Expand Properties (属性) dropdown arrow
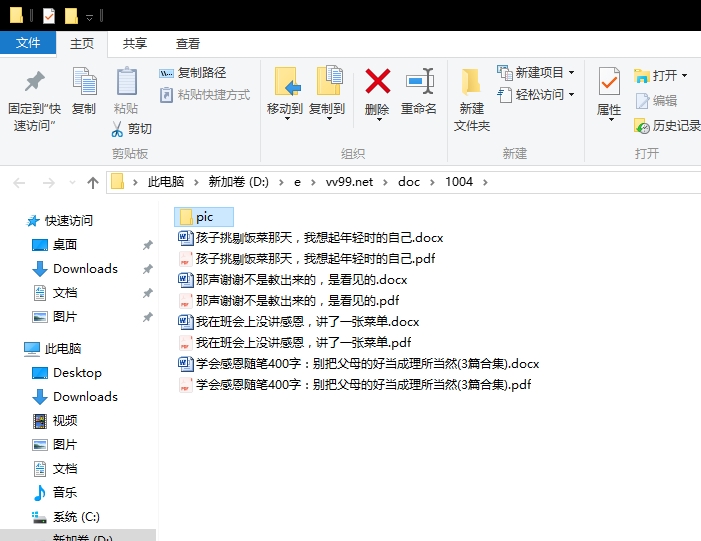Image resolution: width=701 pixels, height=541 pixels. [610, 120]
